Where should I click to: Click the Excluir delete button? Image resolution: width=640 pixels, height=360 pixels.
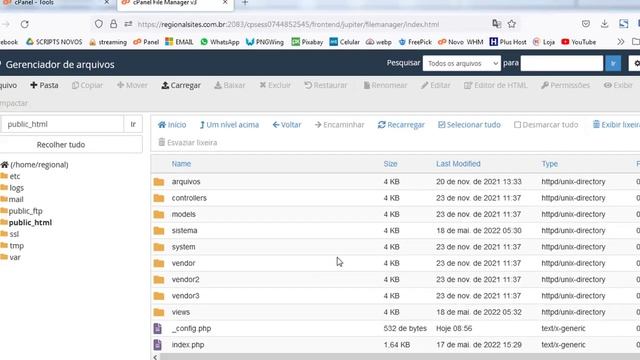click(275, 85)
